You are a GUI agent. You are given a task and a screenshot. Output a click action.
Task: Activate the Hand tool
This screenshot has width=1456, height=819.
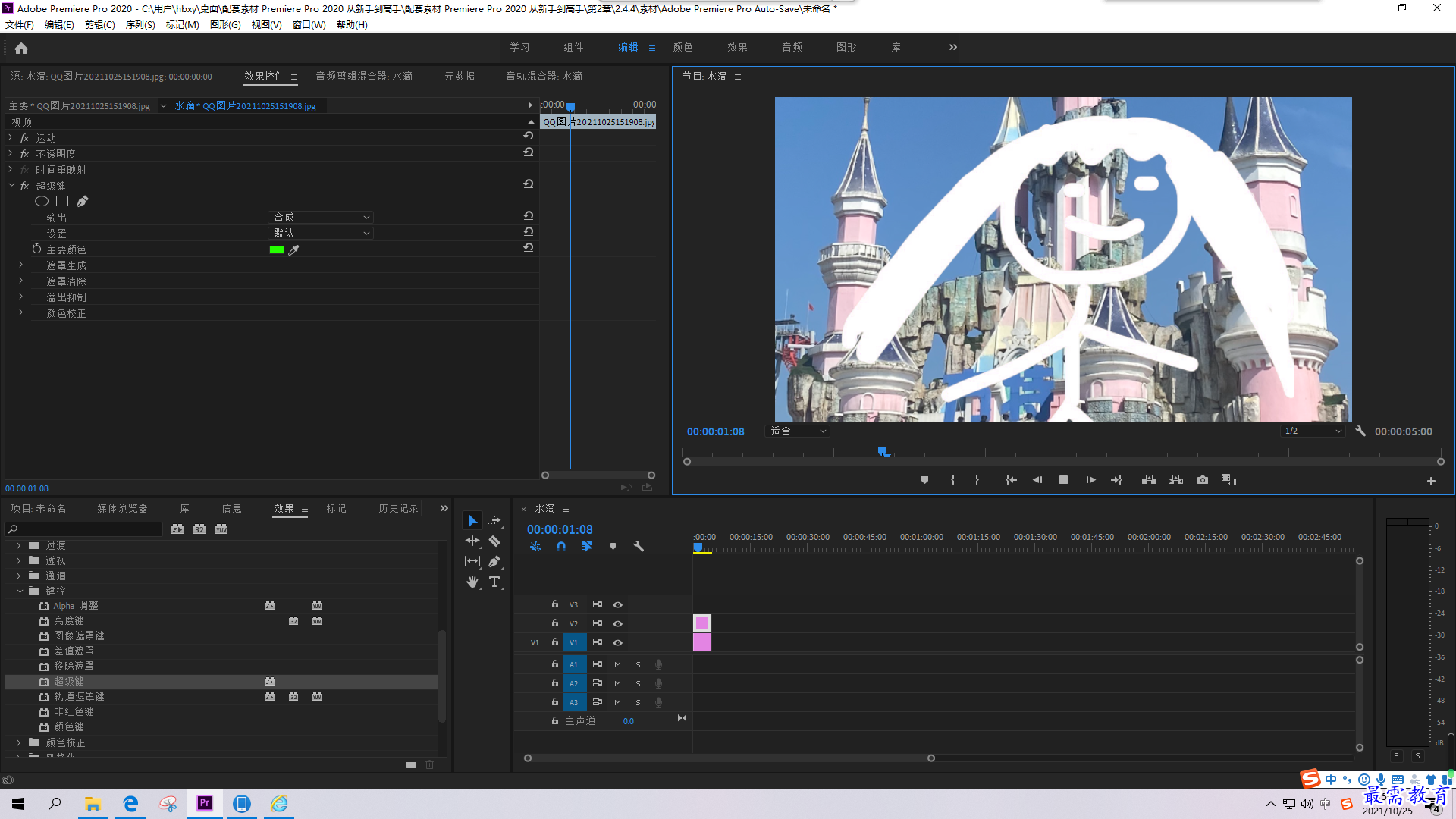(472, 582)
